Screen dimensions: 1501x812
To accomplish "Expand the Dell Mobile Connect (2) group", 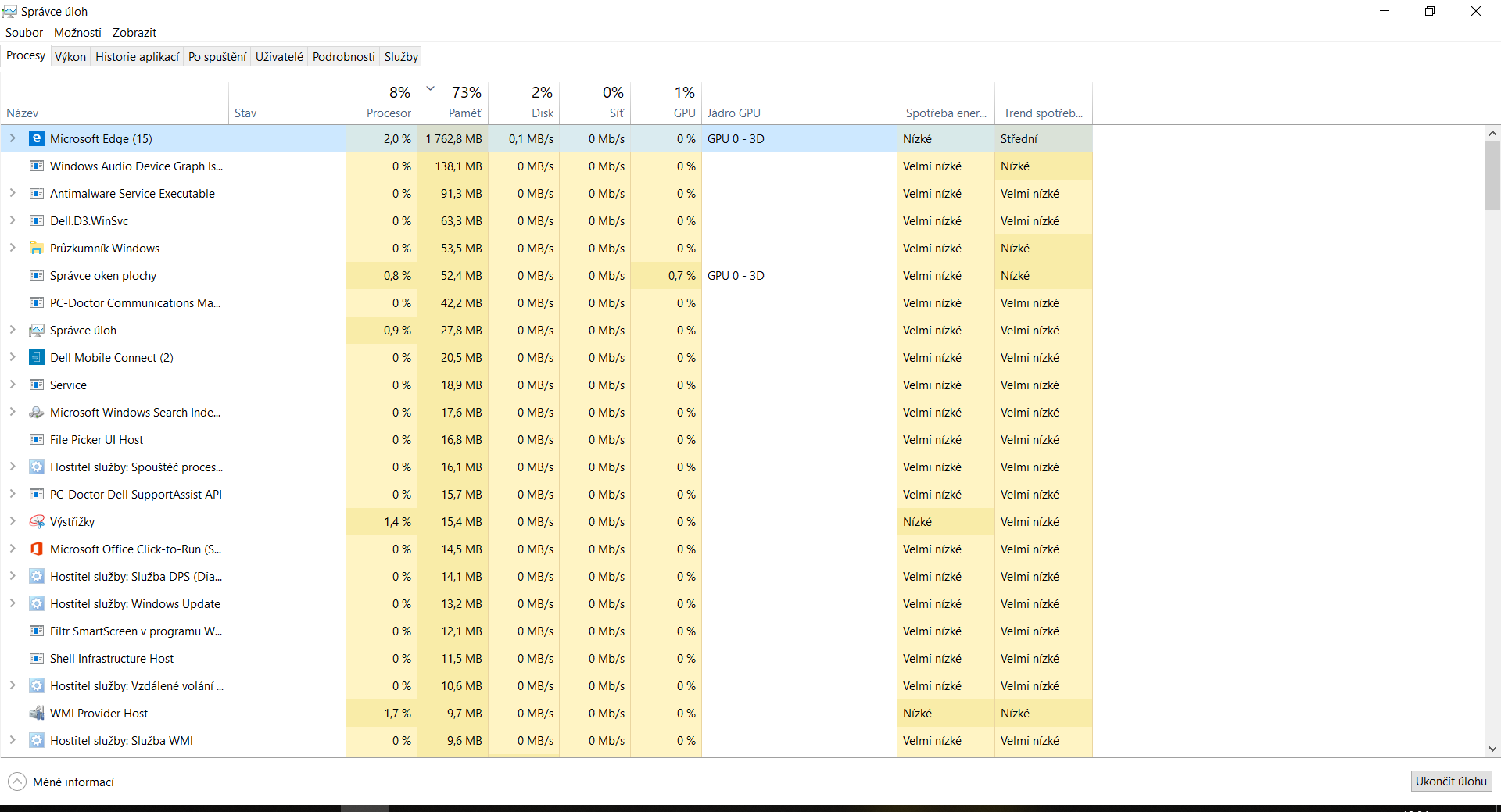I will pos(13,357).
